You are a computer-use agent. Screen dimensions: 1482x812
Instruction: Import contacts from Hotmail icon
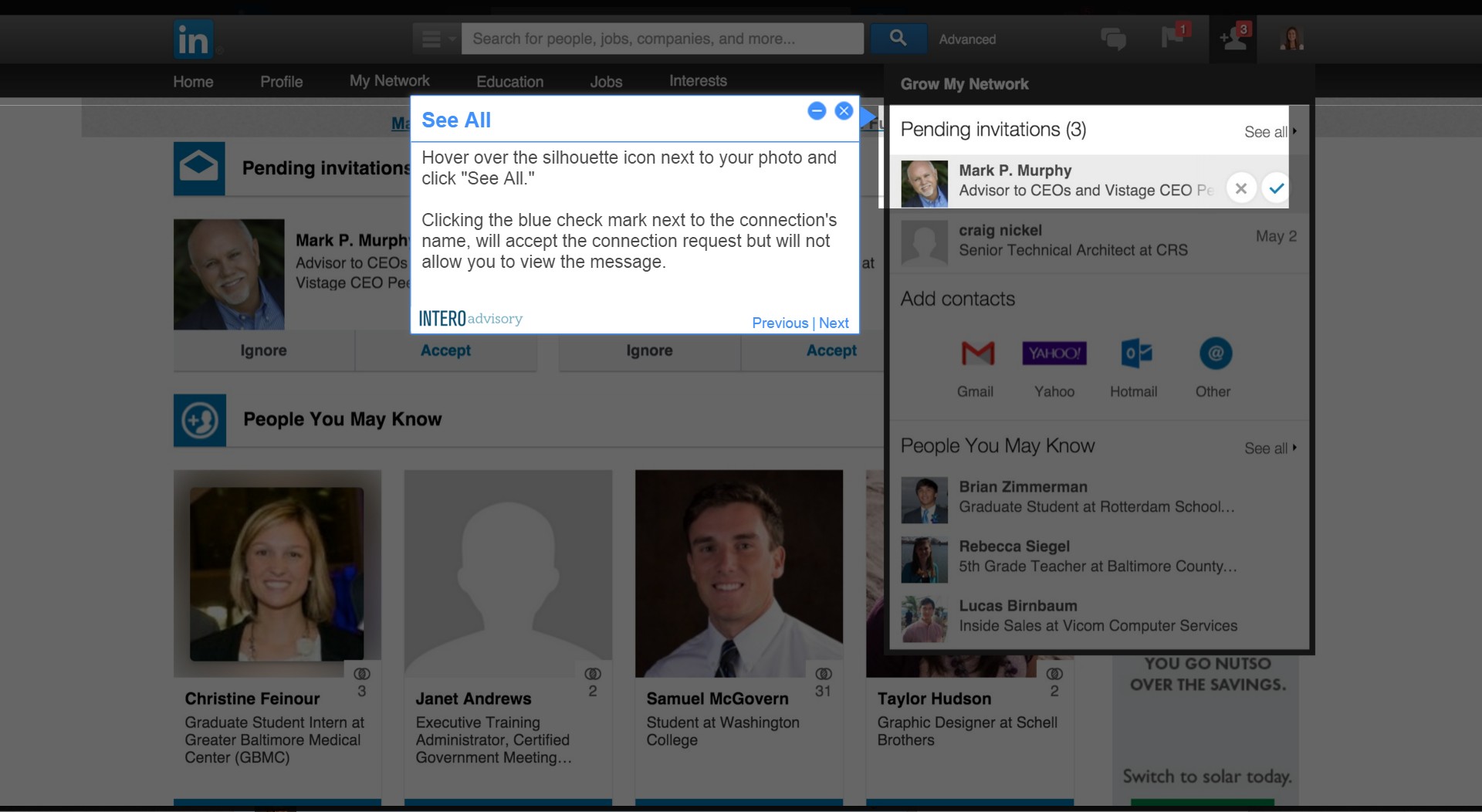click(x=1136, y=354)
